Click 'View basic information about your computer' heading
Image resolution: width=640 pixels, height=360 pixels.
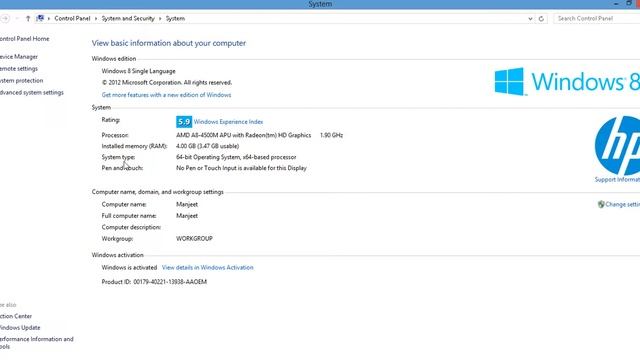[x=169, y=43]
